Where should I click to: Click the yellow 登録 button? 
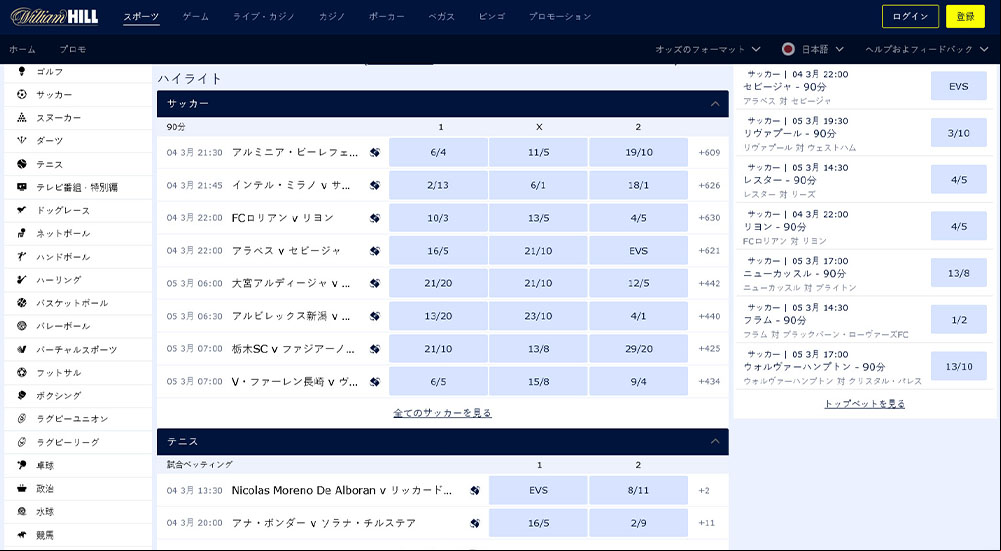pos(965,17)
